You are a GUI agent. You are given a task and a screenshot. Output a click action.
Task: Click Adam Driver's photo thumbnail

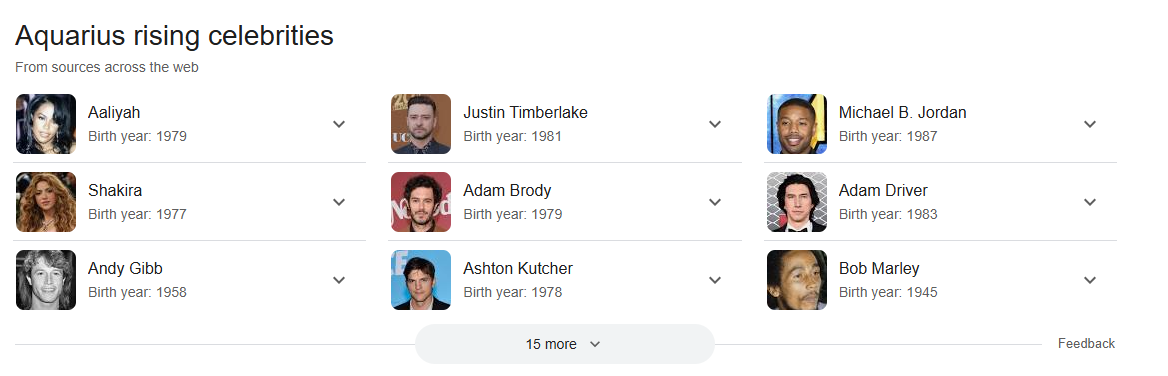click(797, 202)
